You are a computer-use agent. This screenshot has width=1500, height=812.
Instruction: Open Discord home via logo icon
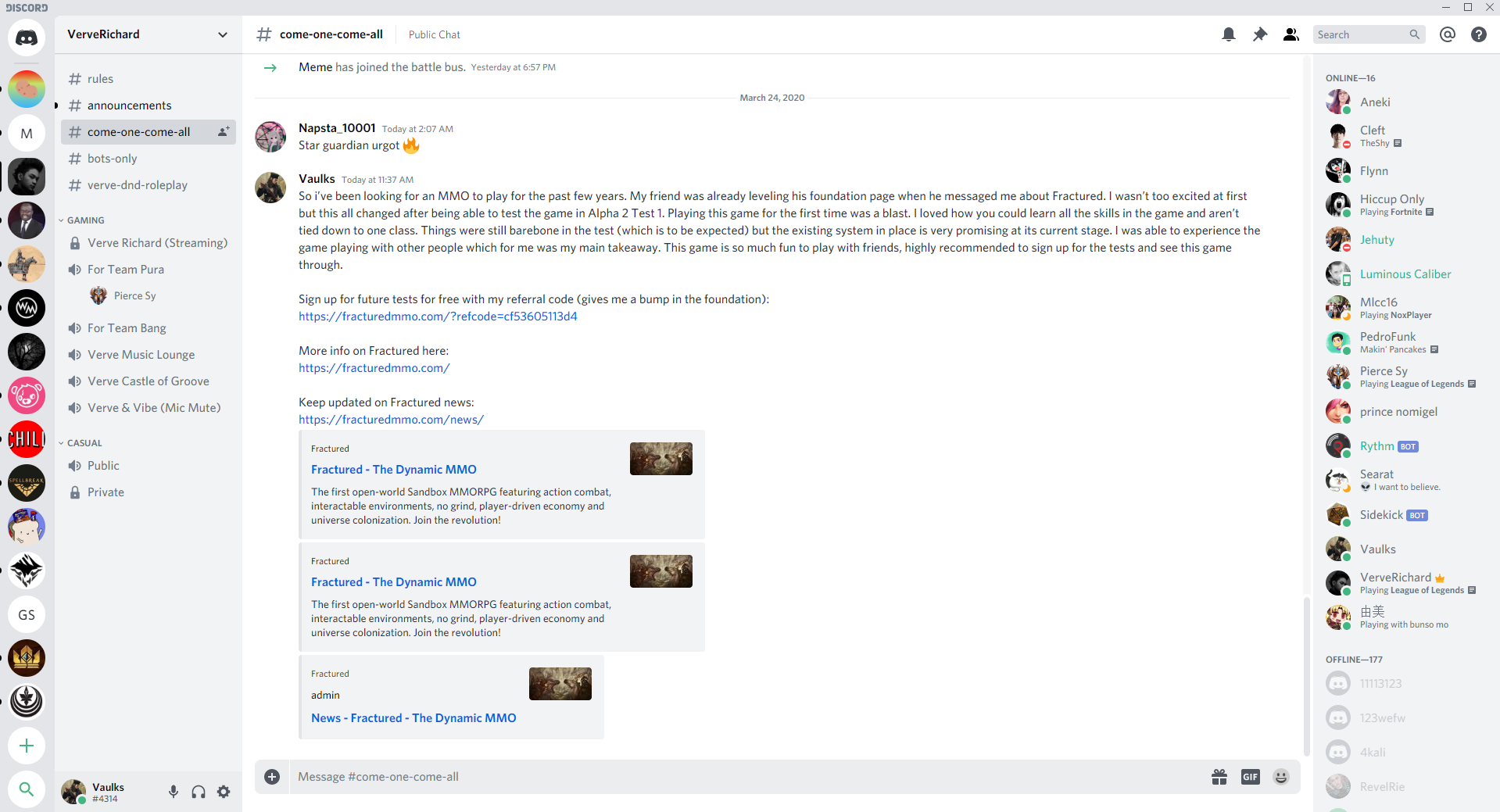27,38
